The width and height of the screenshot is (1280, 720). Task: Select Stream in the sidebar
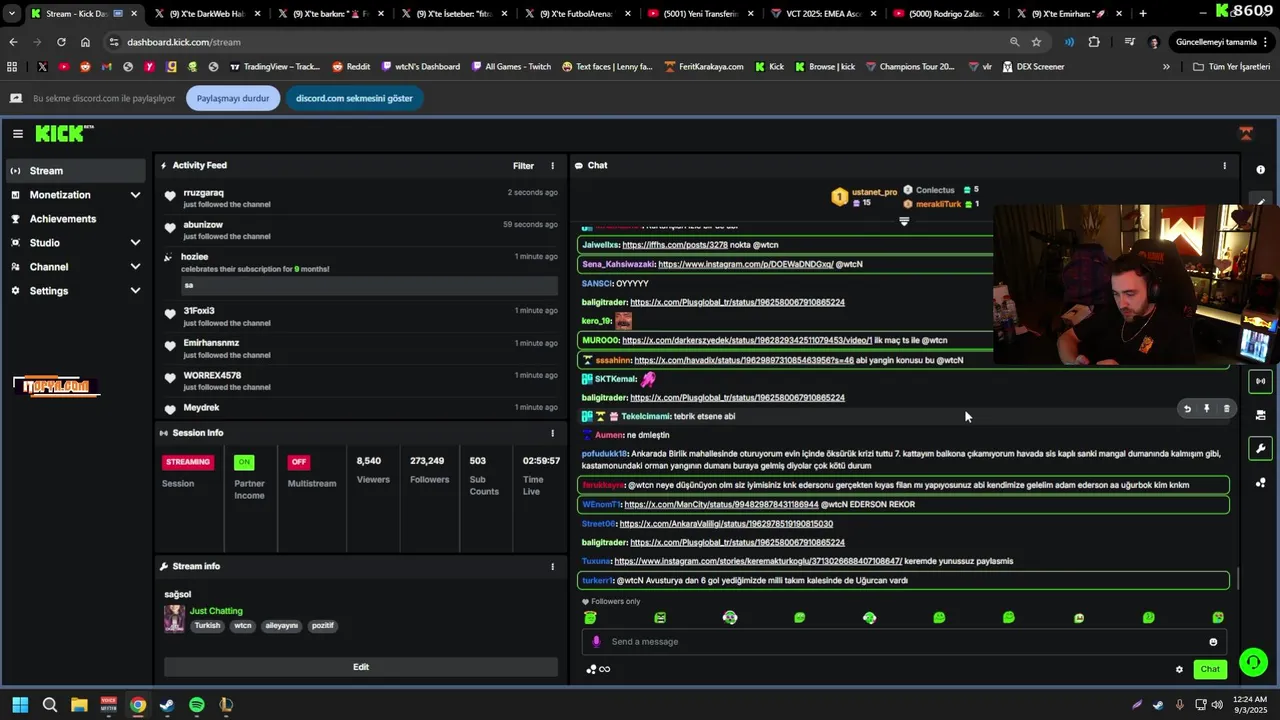(x=75, y=171)
